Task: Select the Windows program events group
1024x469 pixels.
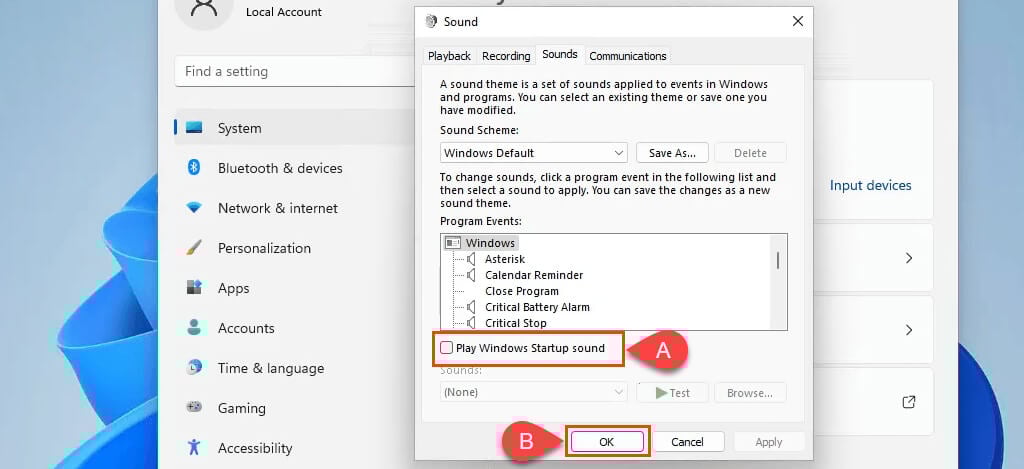Action: [490, 243]
